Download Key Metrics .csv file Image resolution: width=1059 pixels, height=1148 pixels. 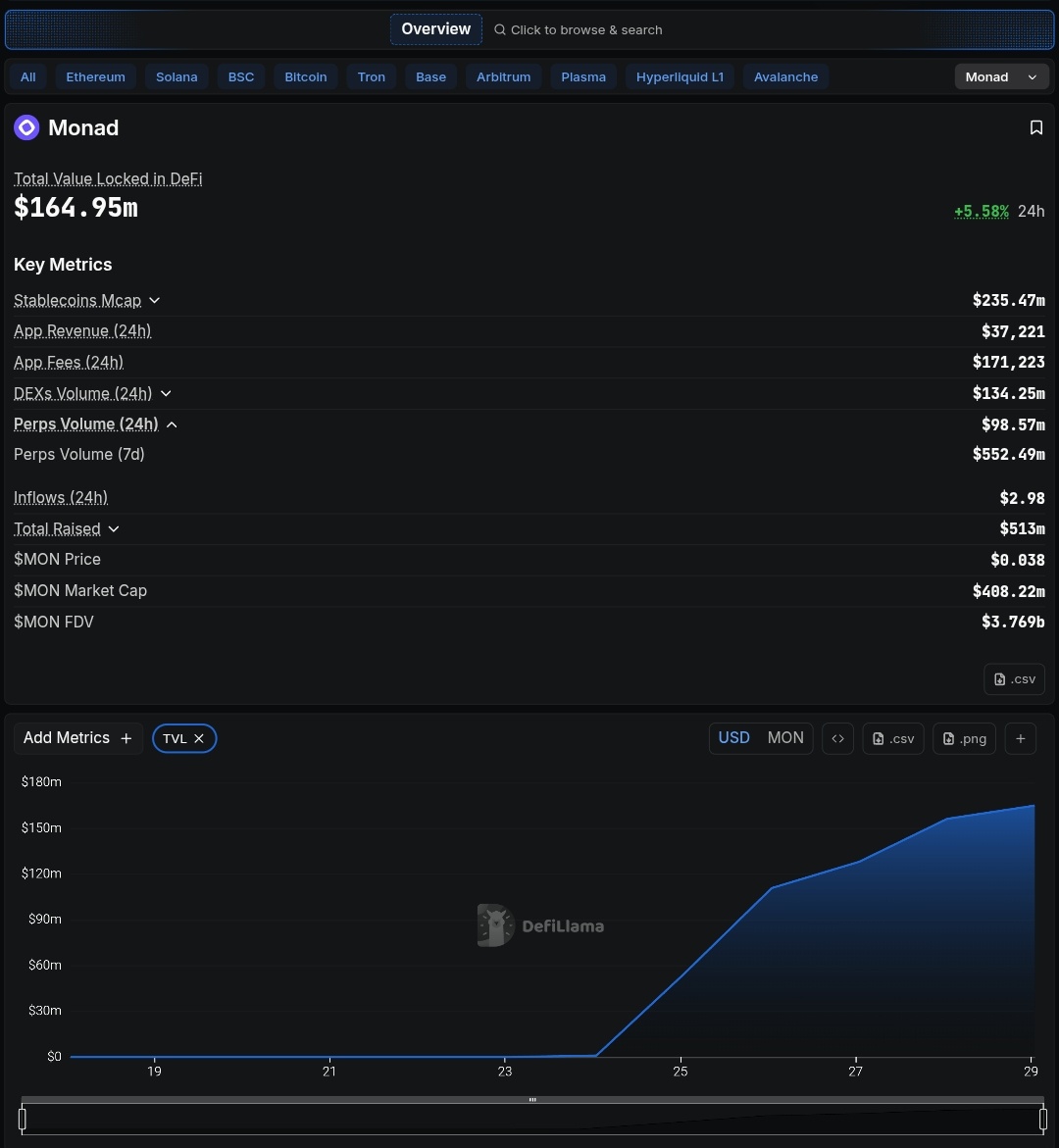pyautogui.click(x=1014, y=678)
